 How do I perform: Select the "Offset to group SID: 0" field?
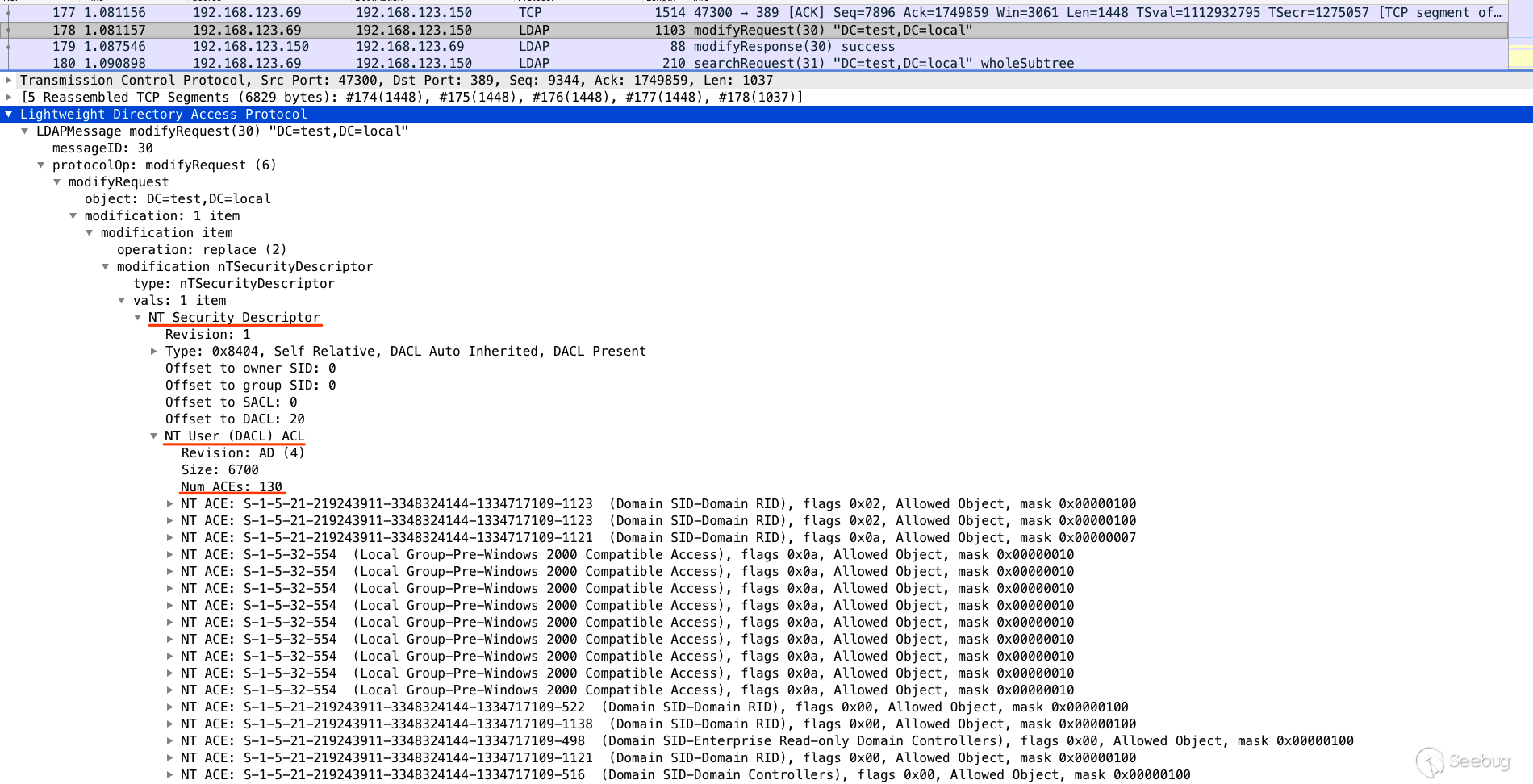(x=251, y=386)
